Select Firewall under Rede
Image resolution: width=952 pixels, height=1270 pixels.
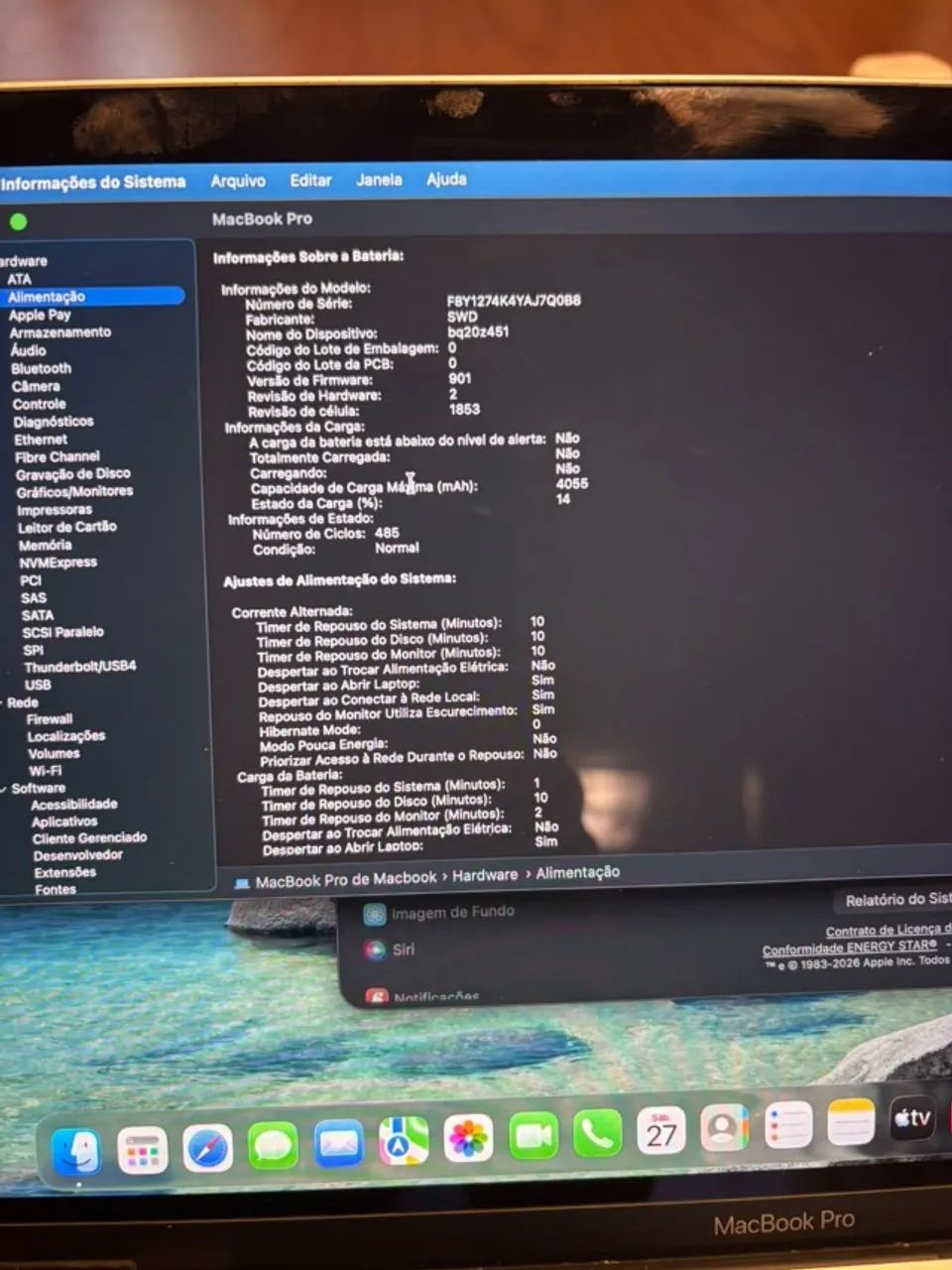coord(50,719)
